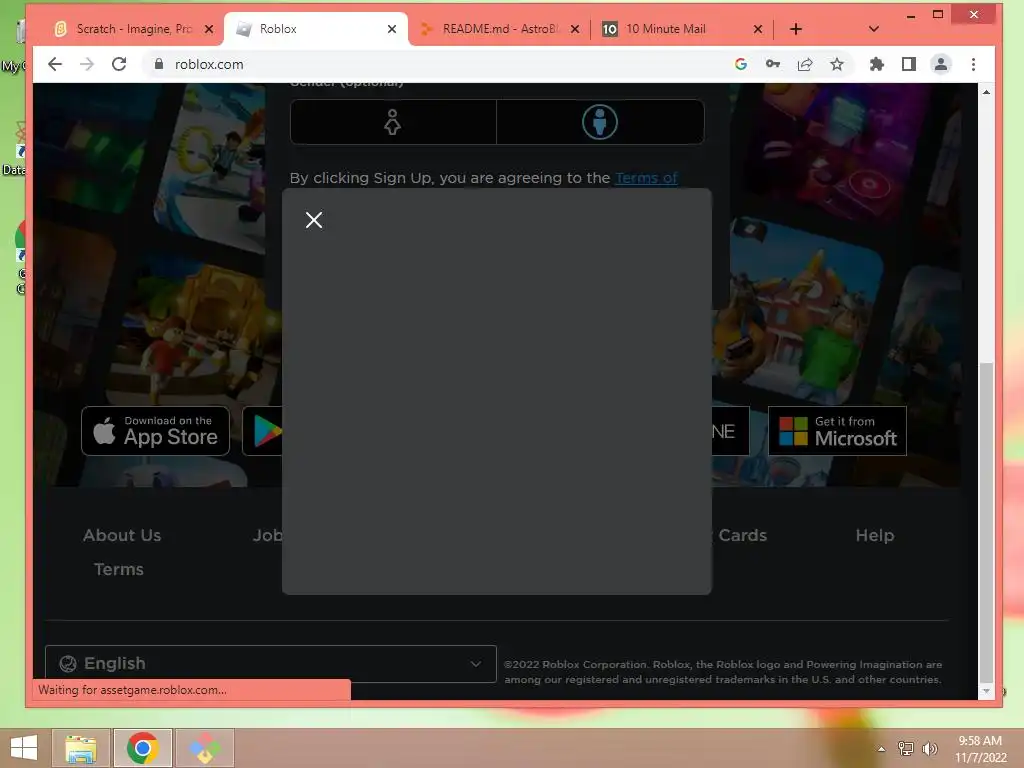Viewport: 1024px width, 768px height.
Task: Expand the English language dropdown
Action: tap(270, 664)
